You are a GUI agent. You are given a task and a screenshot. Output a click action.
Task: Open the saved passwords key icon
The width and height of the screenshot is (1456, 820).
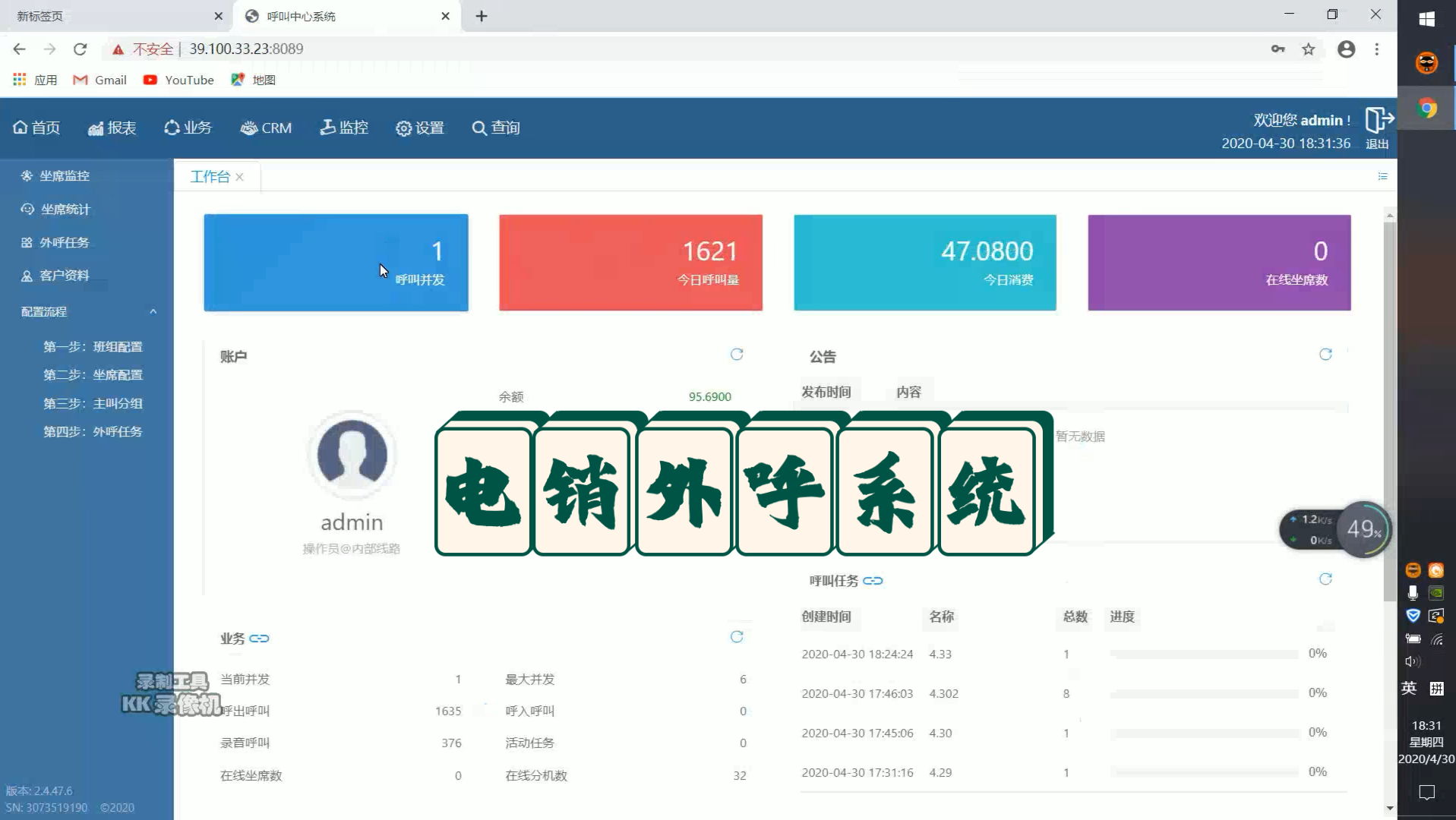point(1278,49)
